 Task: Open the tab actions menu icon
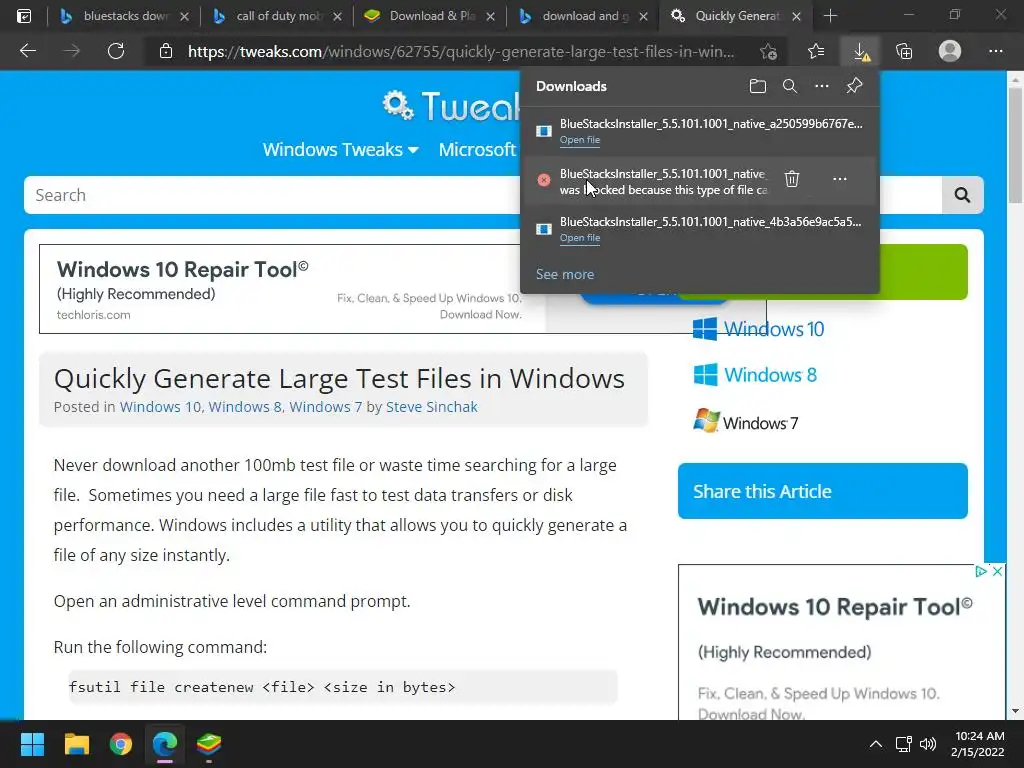(x=24, y=16)
